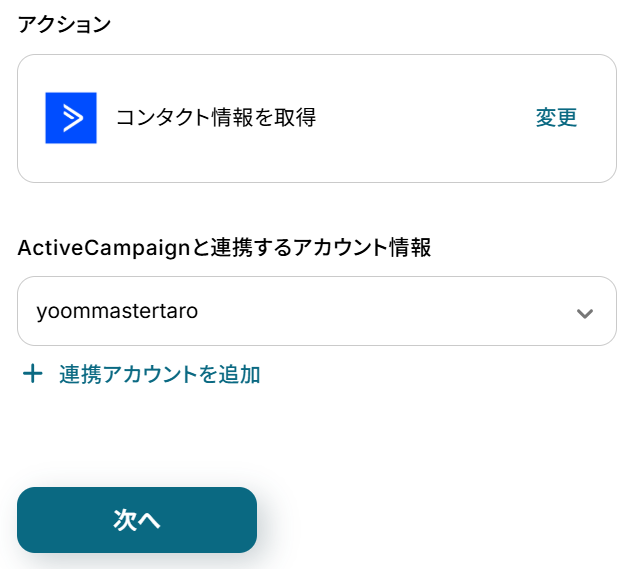Image resolution: width=631 pixels, height=569 pixels.
Task: Click the chevron arrow in the account field
Action: pos(585,313)
